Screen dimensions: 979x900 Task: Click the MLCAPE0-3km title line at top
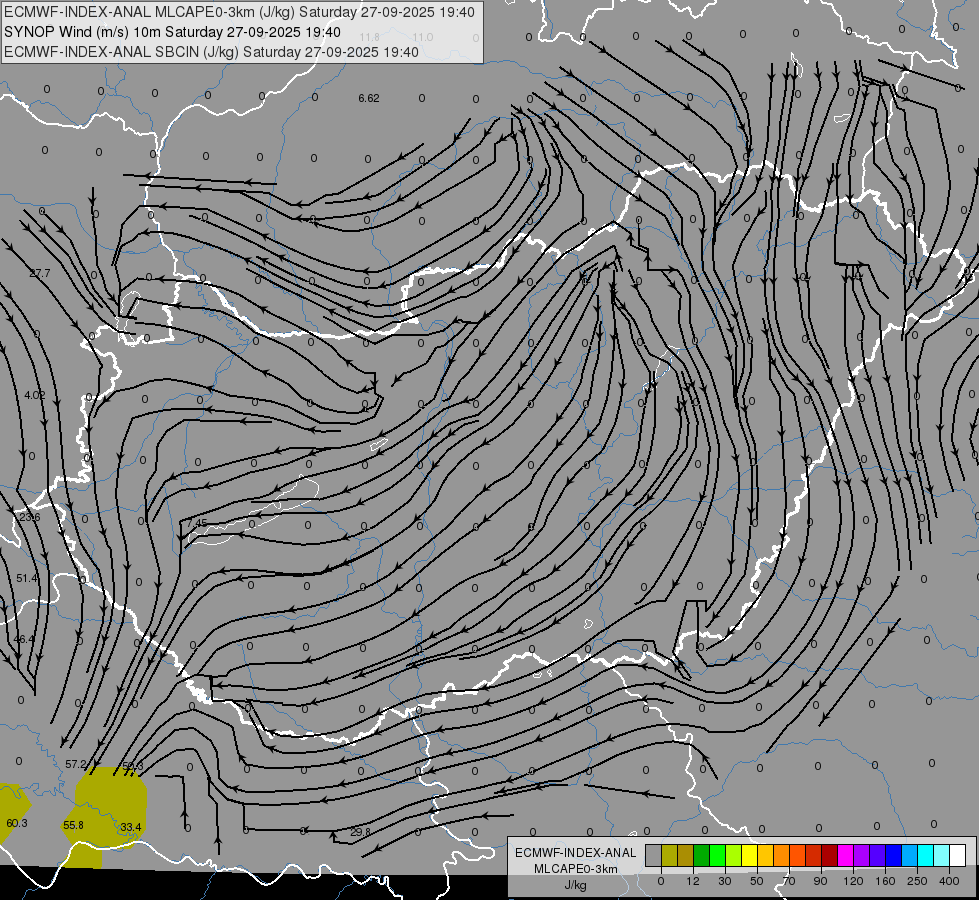pos(239,11)
